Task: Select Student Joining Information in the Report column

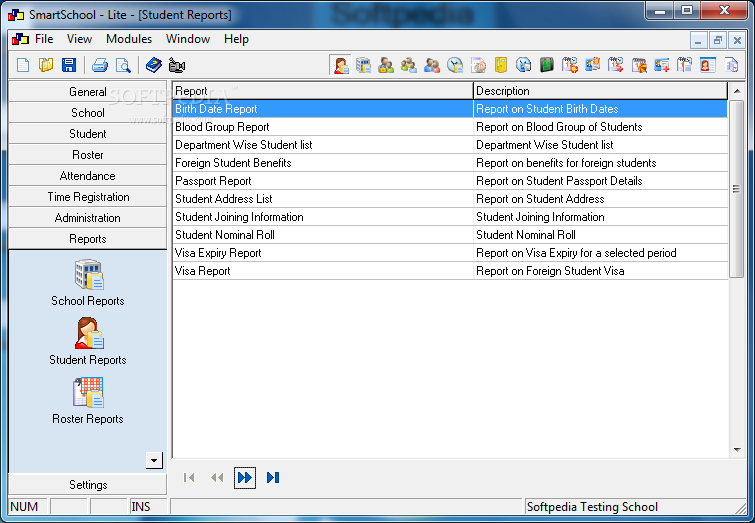Action: pos(239,217)
